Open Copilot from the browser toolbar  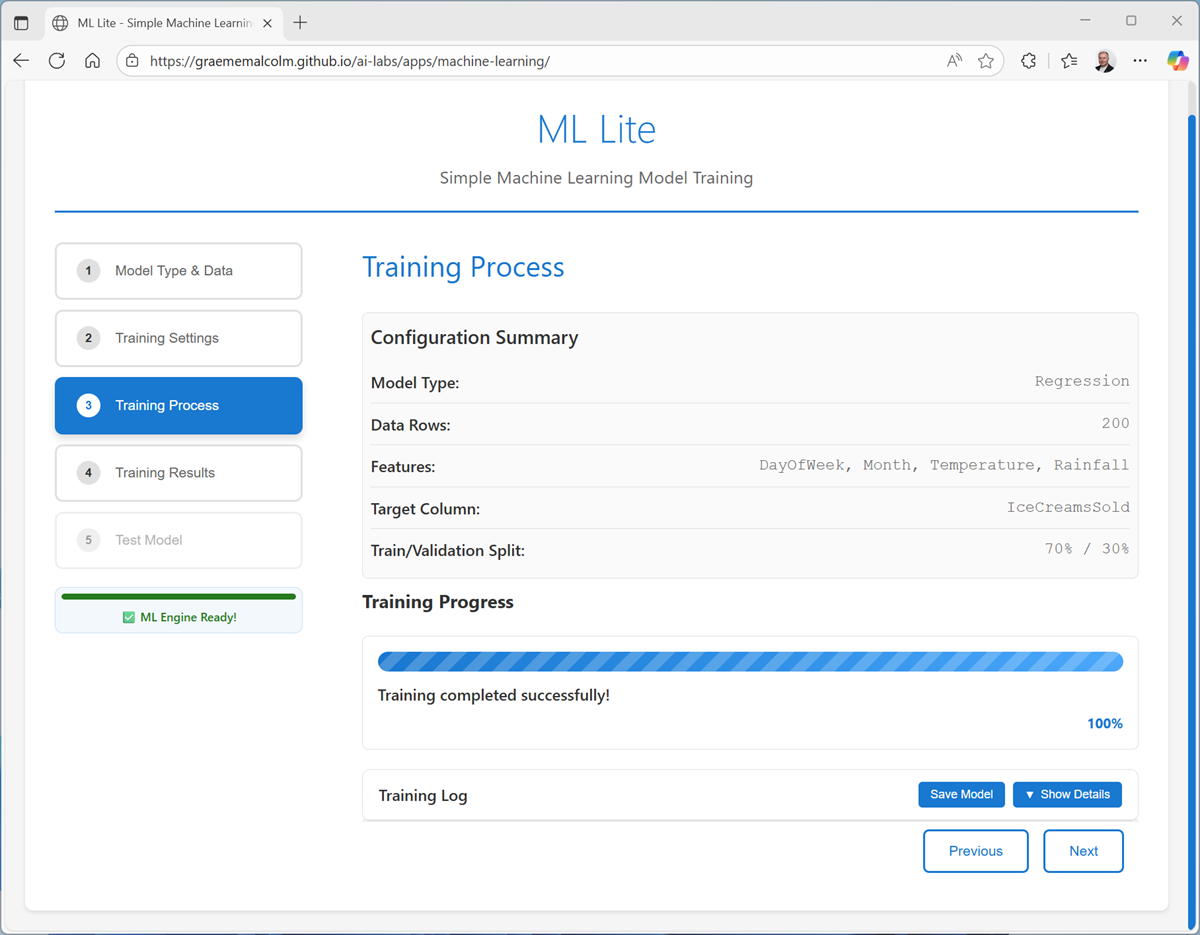coord(1177,60)
